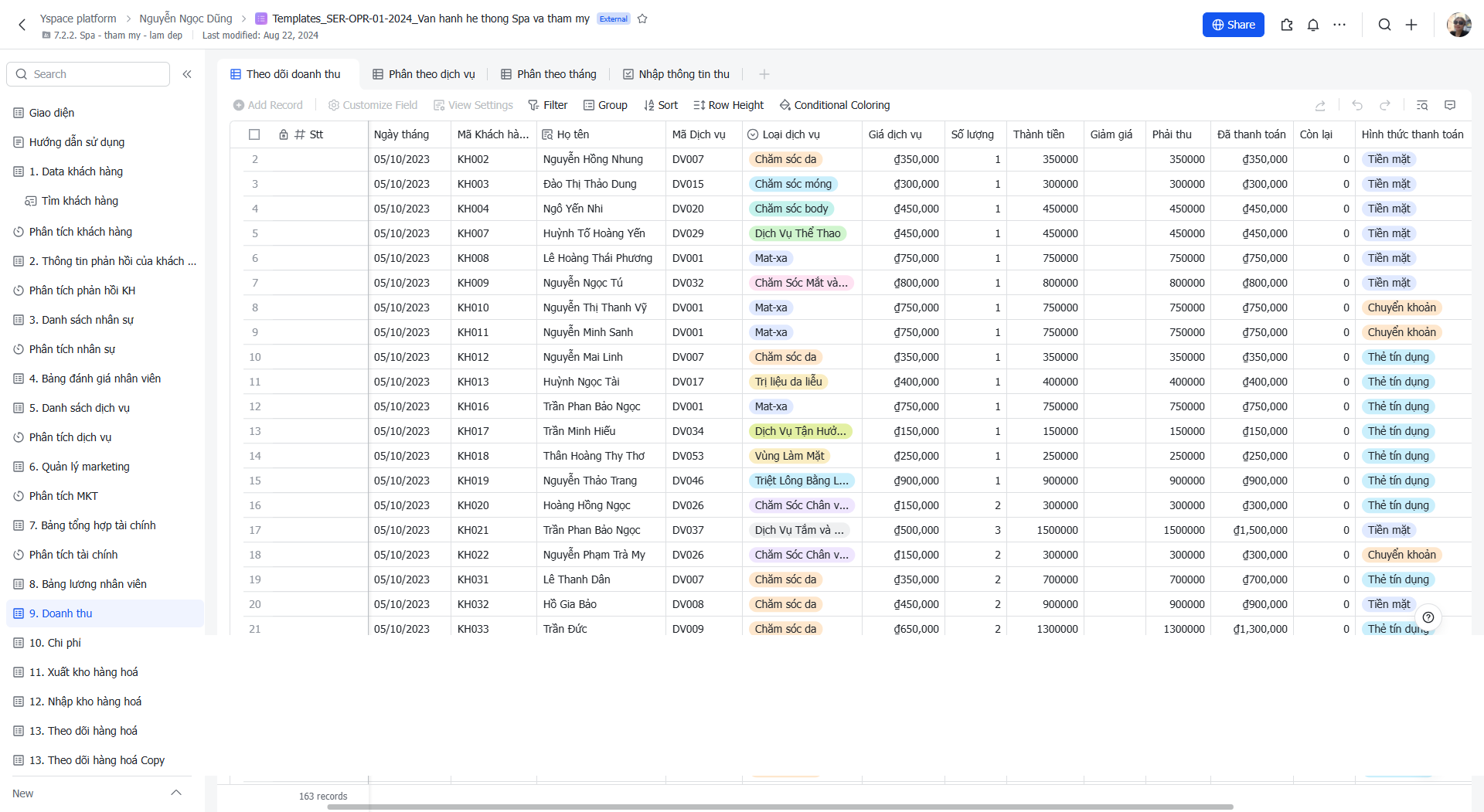Image resolution: width=1484 pixels, height=812 pixels.
Task: Click the sidebar Search field
Action: click(x=88, y=74)
